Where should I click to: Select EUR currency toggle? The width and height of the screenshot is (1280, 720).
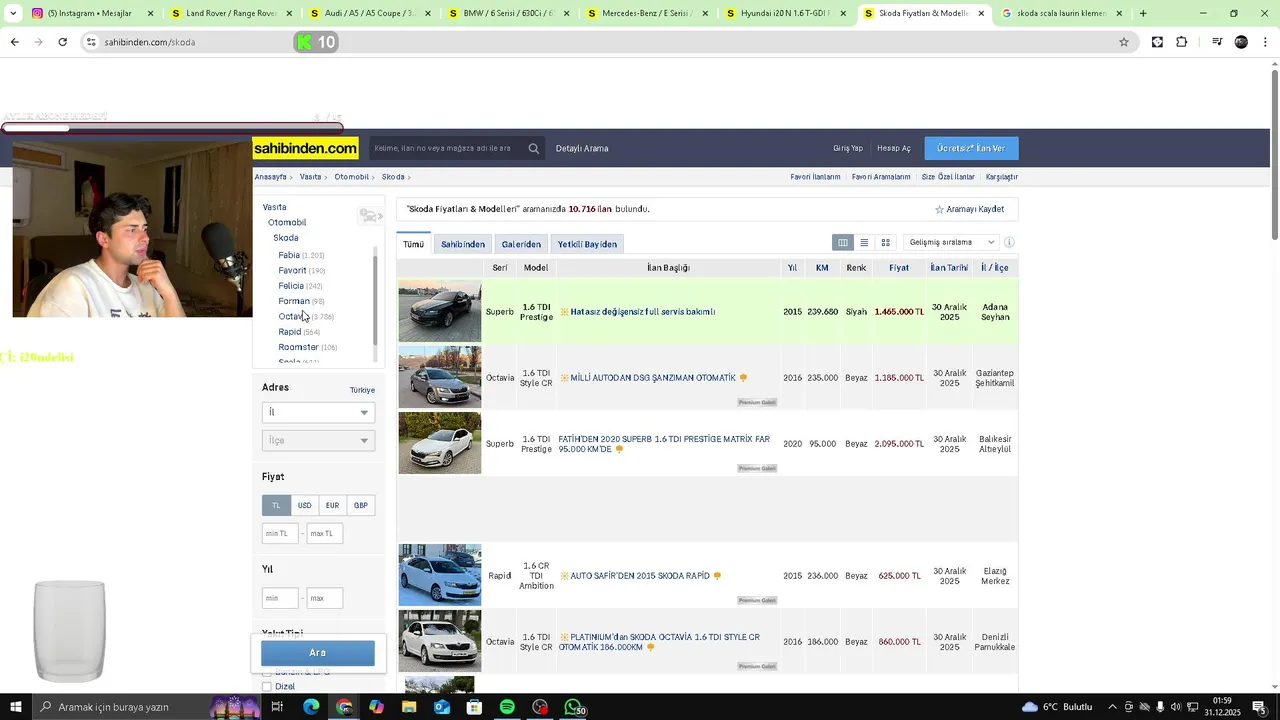point(332,505)
